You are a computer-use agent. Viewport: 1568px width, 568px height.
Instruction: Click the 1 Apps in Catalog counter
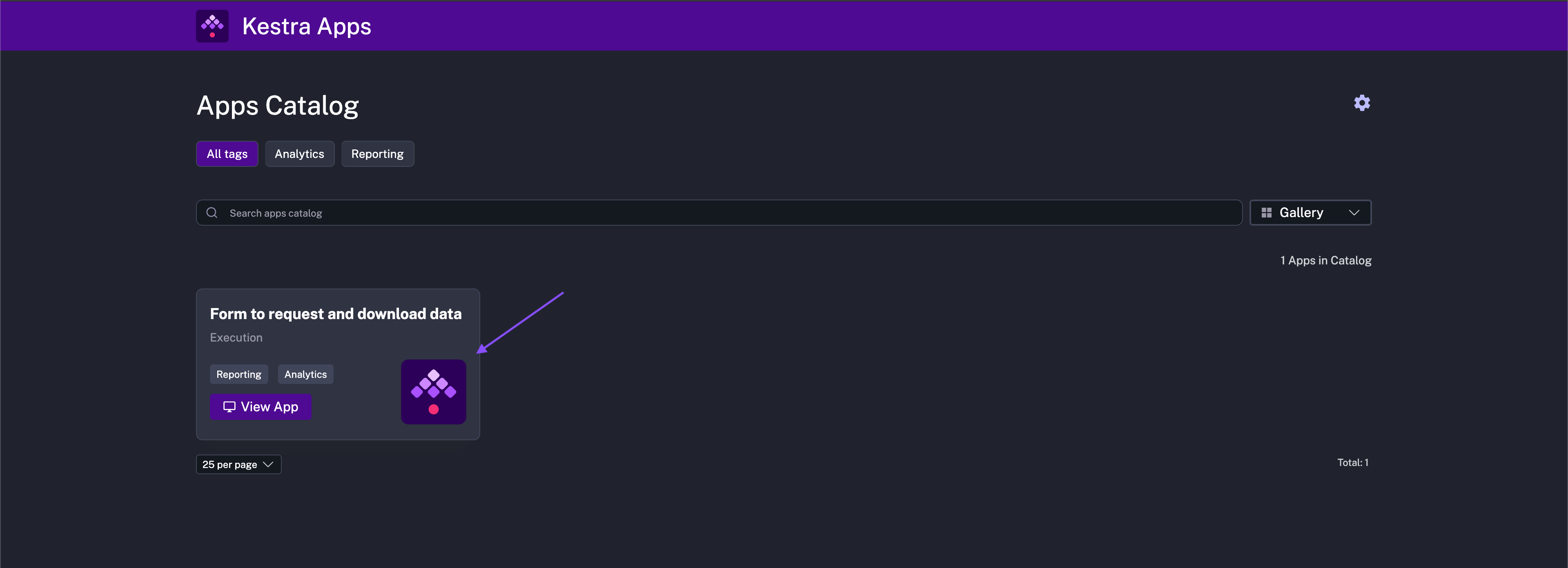click(x=1326, y=260)
